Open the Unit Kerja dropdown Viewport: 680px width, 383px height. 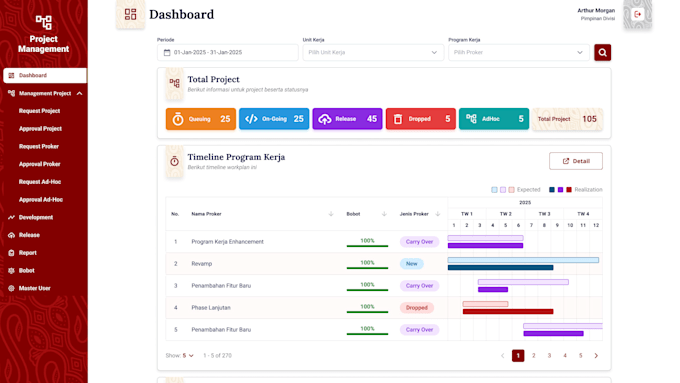pyautogui.click(x=373, y=52)
